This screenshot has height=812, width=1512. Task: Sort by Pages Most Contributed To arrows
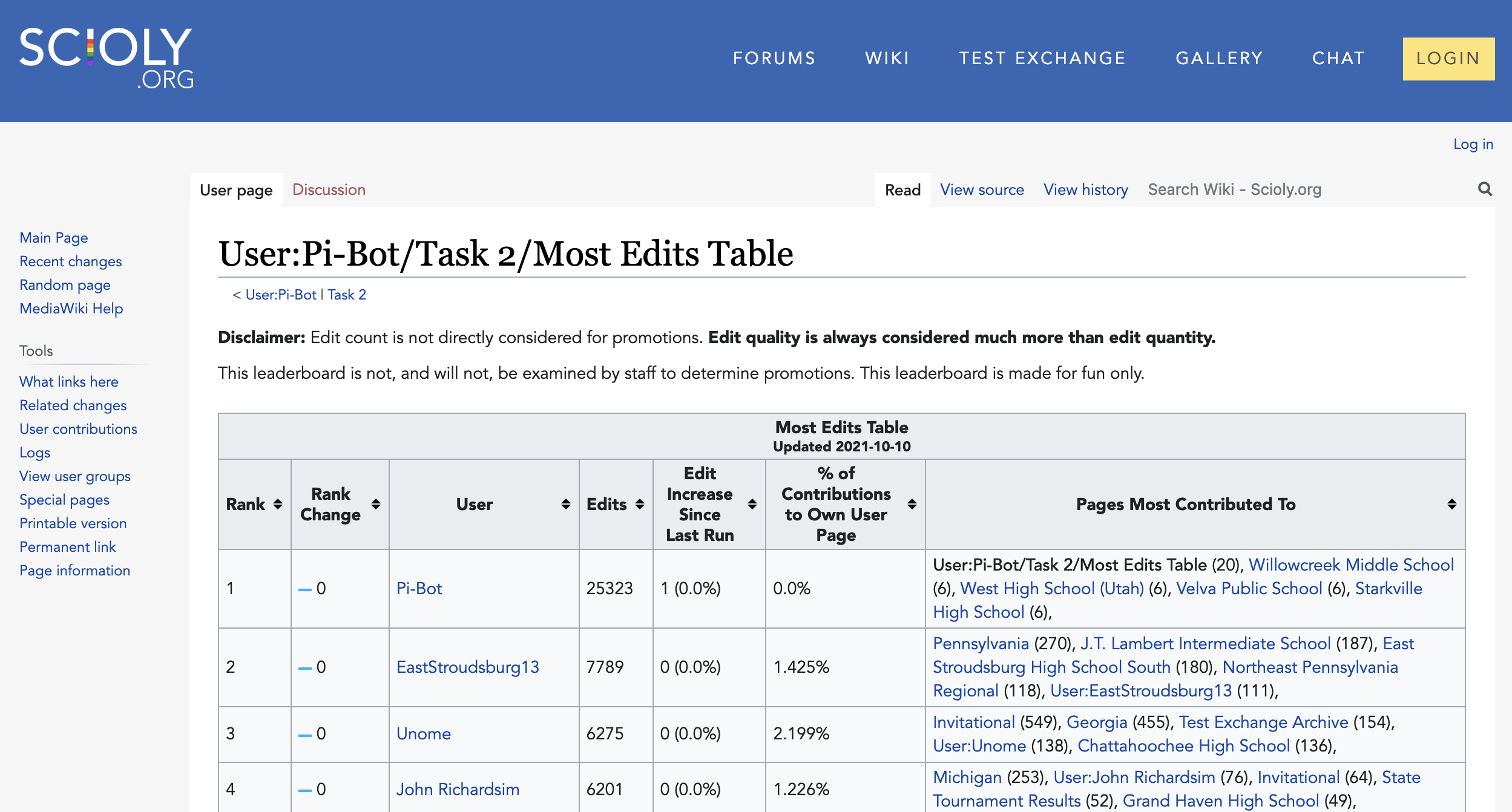(1452, 504)
